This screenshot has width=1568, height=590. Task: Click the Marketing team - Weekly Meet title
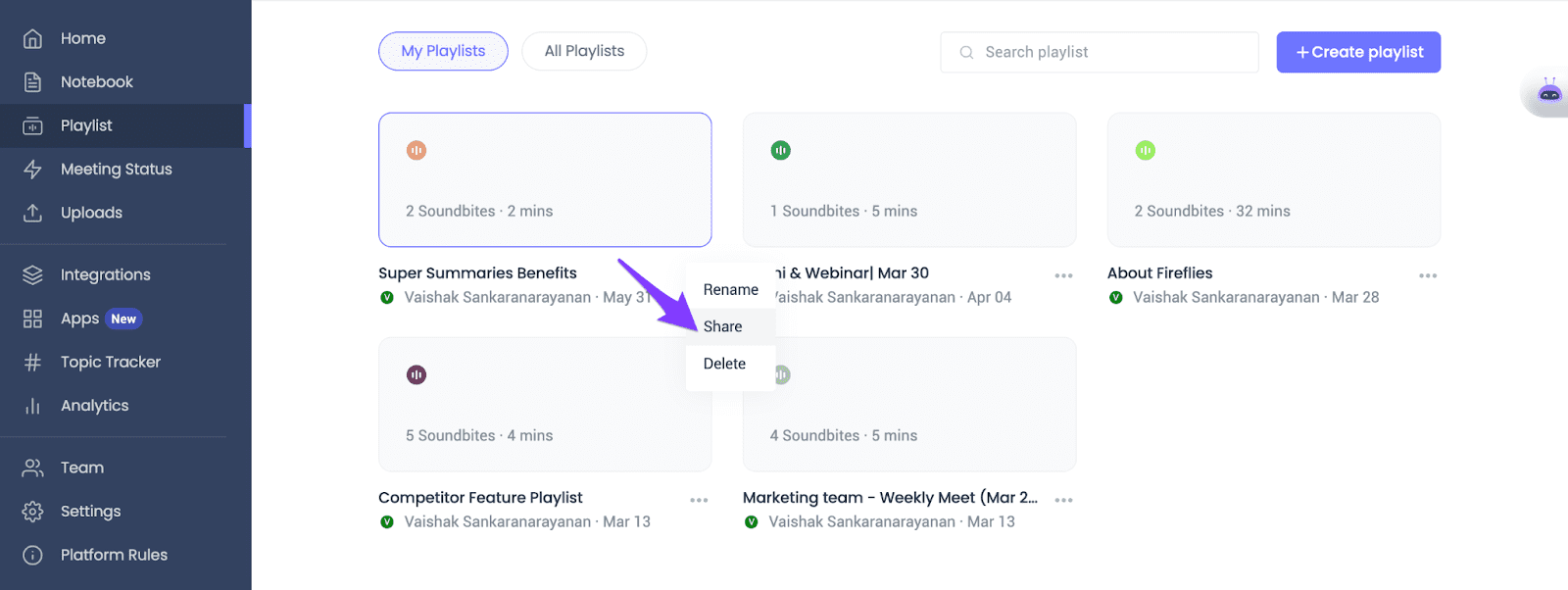890,498
